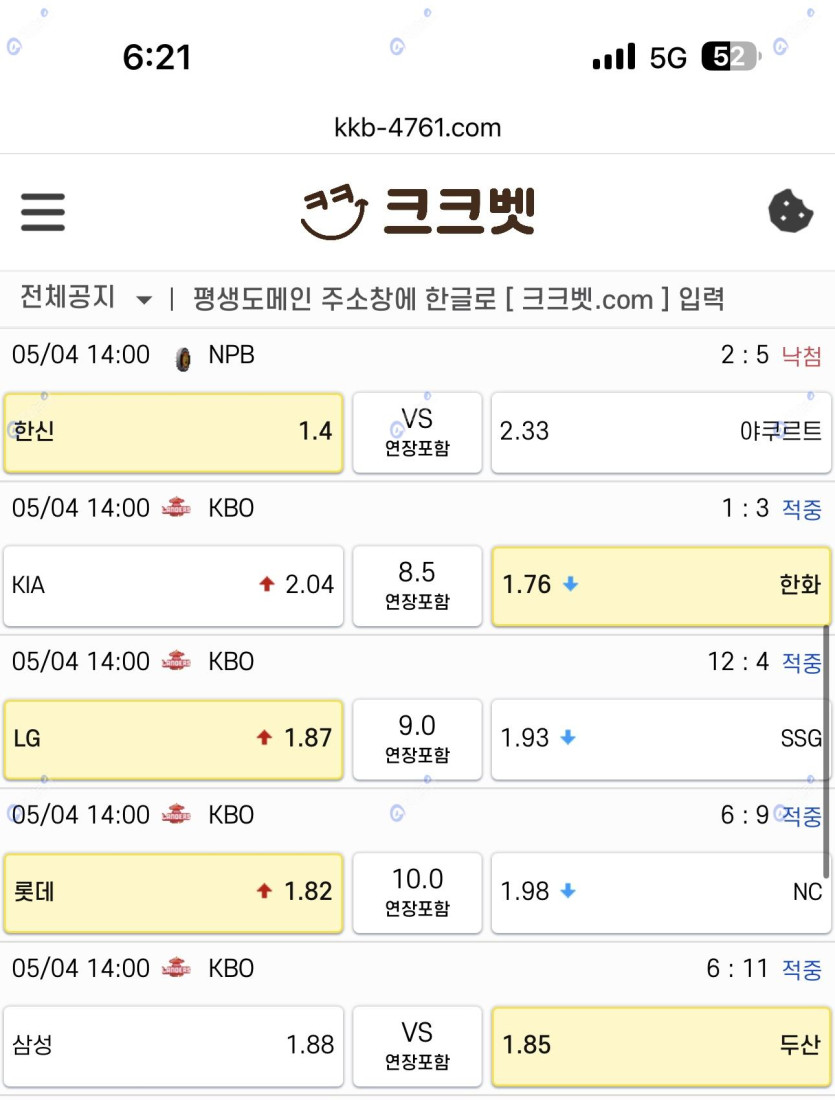Expand the 전체공지 dropdown

tap(86, 297)
